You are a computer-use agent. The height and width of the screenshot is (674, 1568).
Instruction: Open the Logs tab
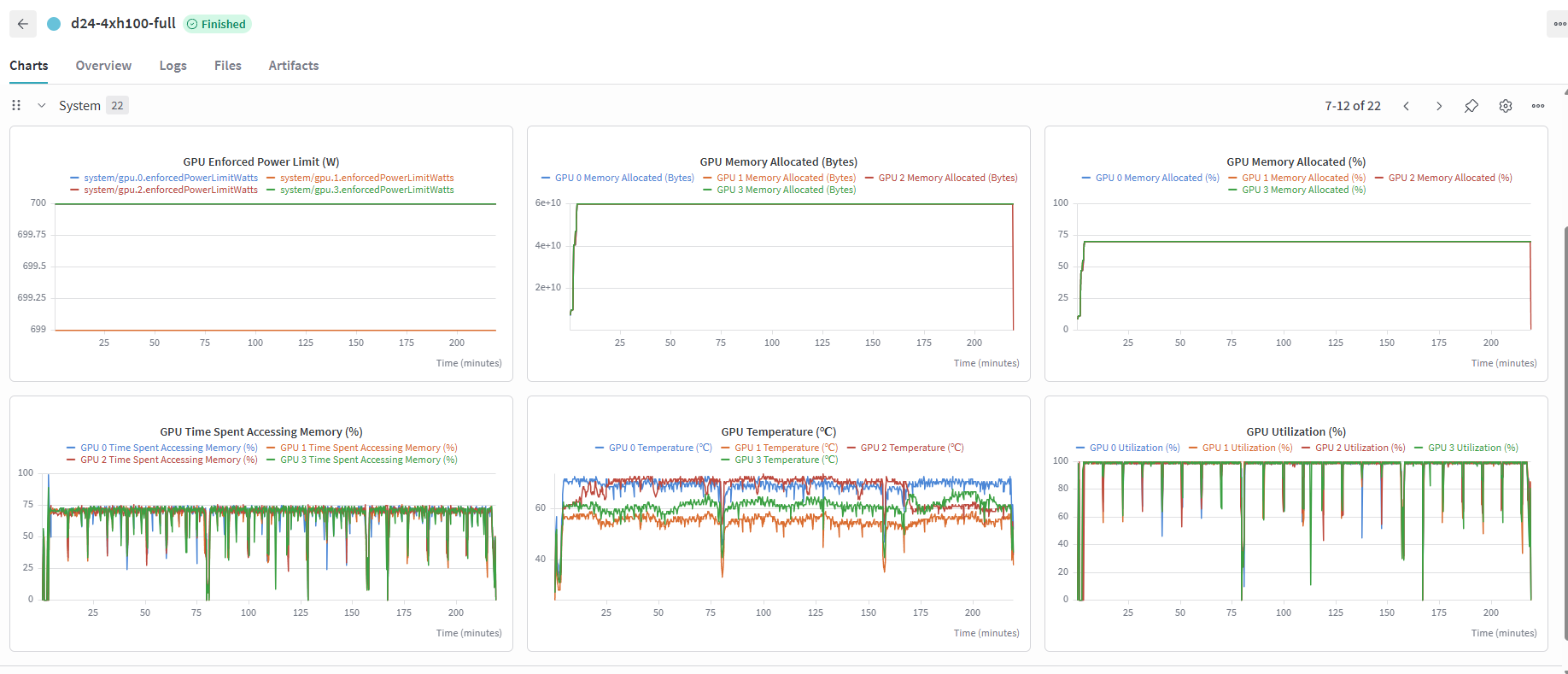tap(173, 66)
